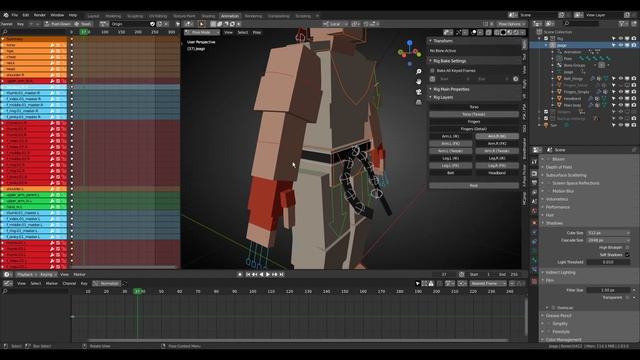Click the graph editor search magnifier icon
This screenshot has width=640, height=360.
(5, 291)
